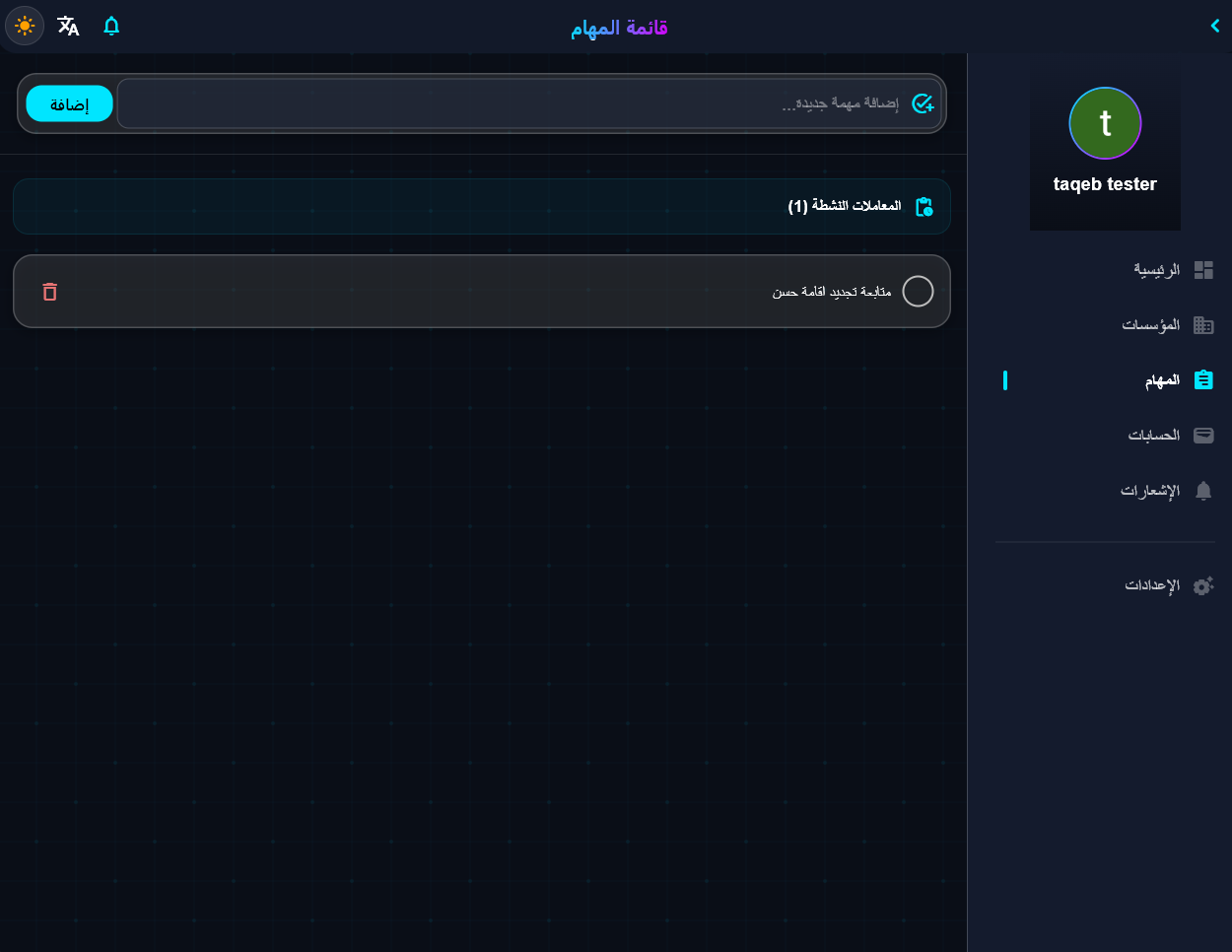The height and width of the screenshot is (952, 1232).
Task: Click the add-task check icon in input
Action: pos(923,103)
